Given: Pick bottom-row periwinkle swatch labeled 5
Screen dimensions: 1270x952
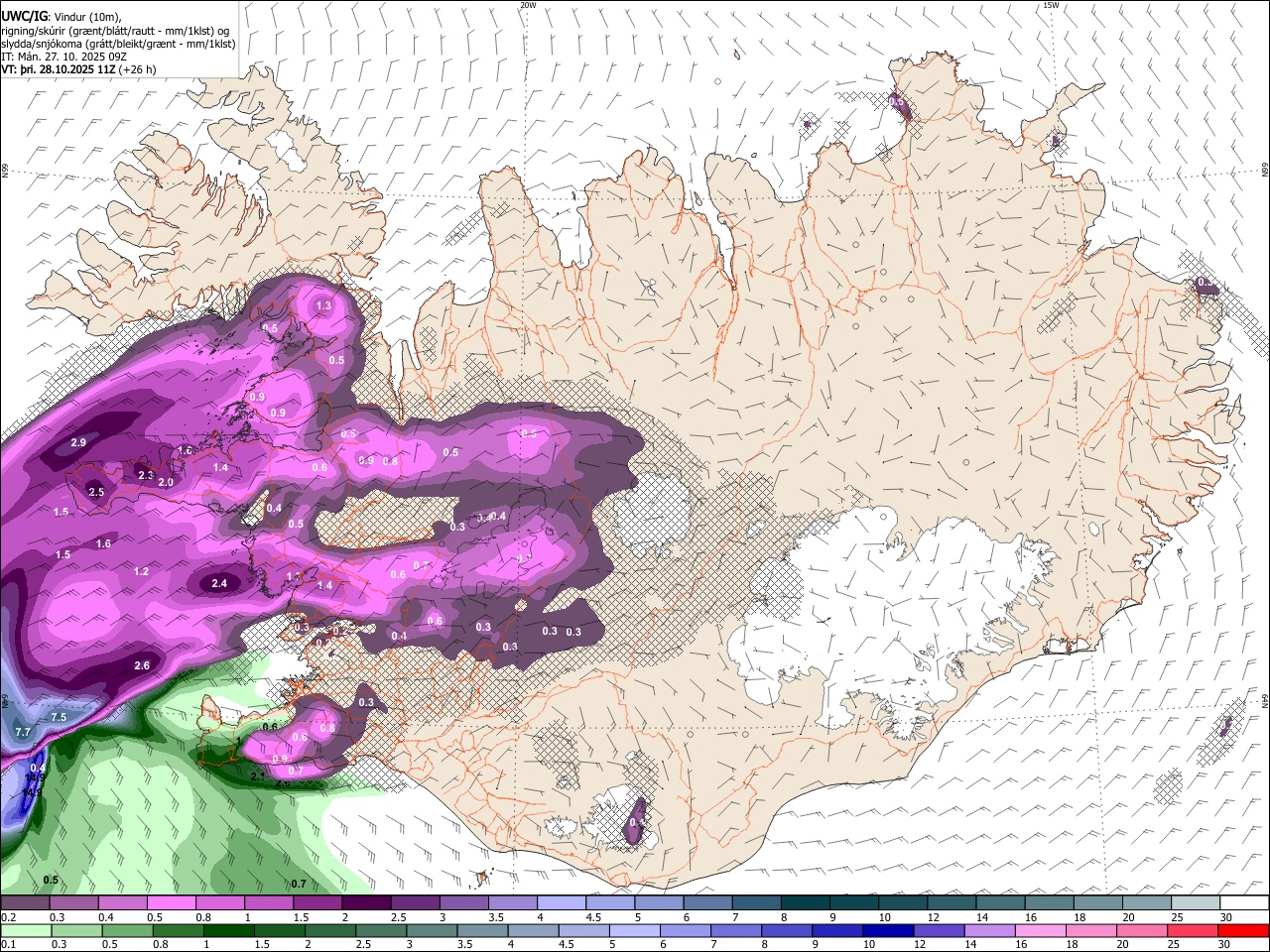Looking at the screenshot, I should pyautogui.click(x=635, y=931).
